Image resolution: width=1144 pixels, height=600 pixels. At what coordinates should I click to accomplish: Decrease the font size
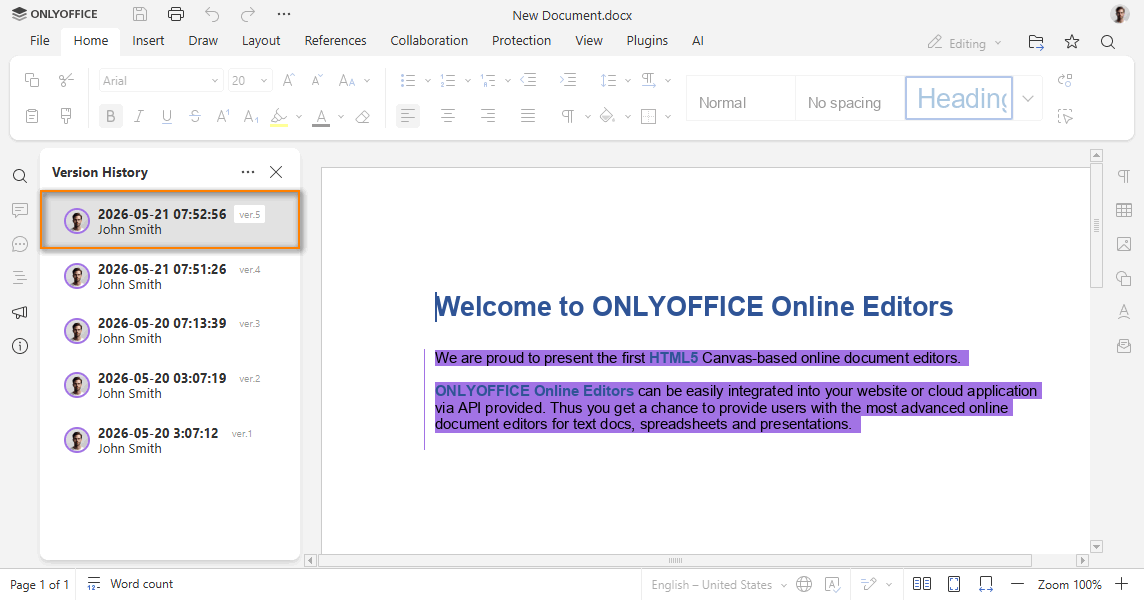coord(317,80)
